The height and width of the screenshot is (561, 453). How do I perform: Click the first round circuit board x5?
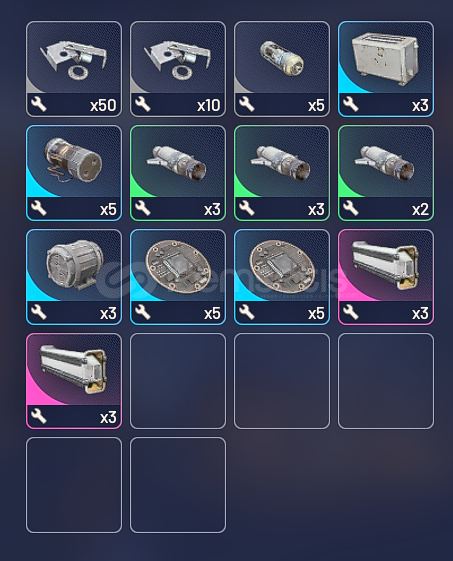point(178,277)
